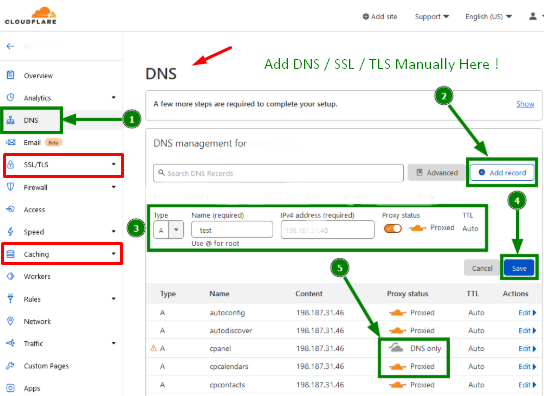Expand the Firewall submenu arrow

tap(113, 187)
